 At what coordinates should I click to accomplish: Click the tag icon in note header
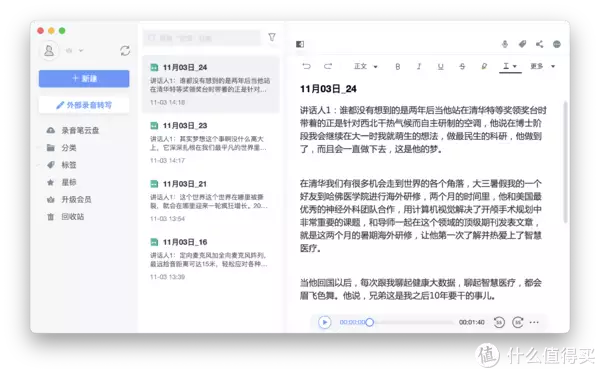(522, 44)
